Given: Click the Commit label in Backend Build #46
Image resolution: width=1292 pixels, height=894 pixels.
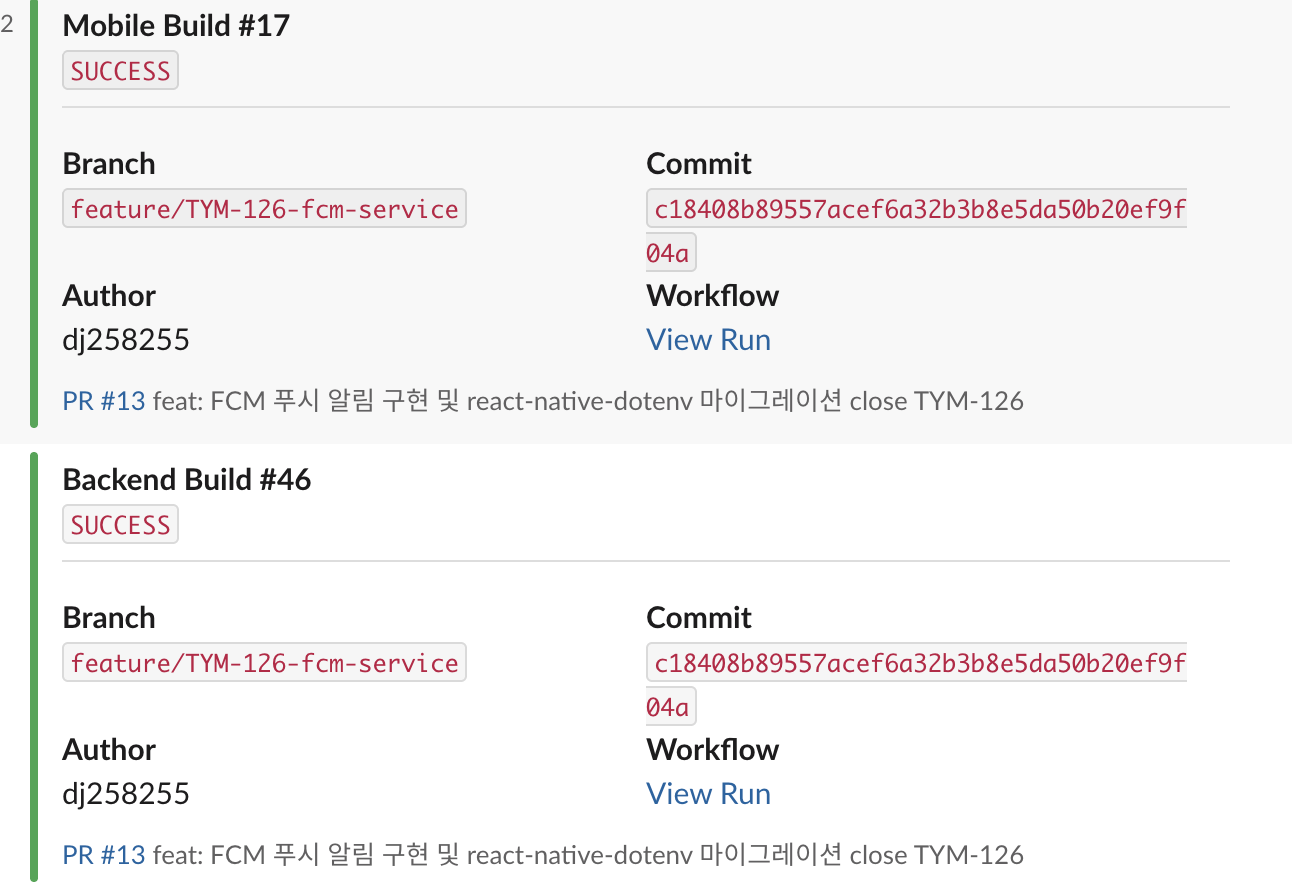Looking at the screenshot, I should point(699,618).
